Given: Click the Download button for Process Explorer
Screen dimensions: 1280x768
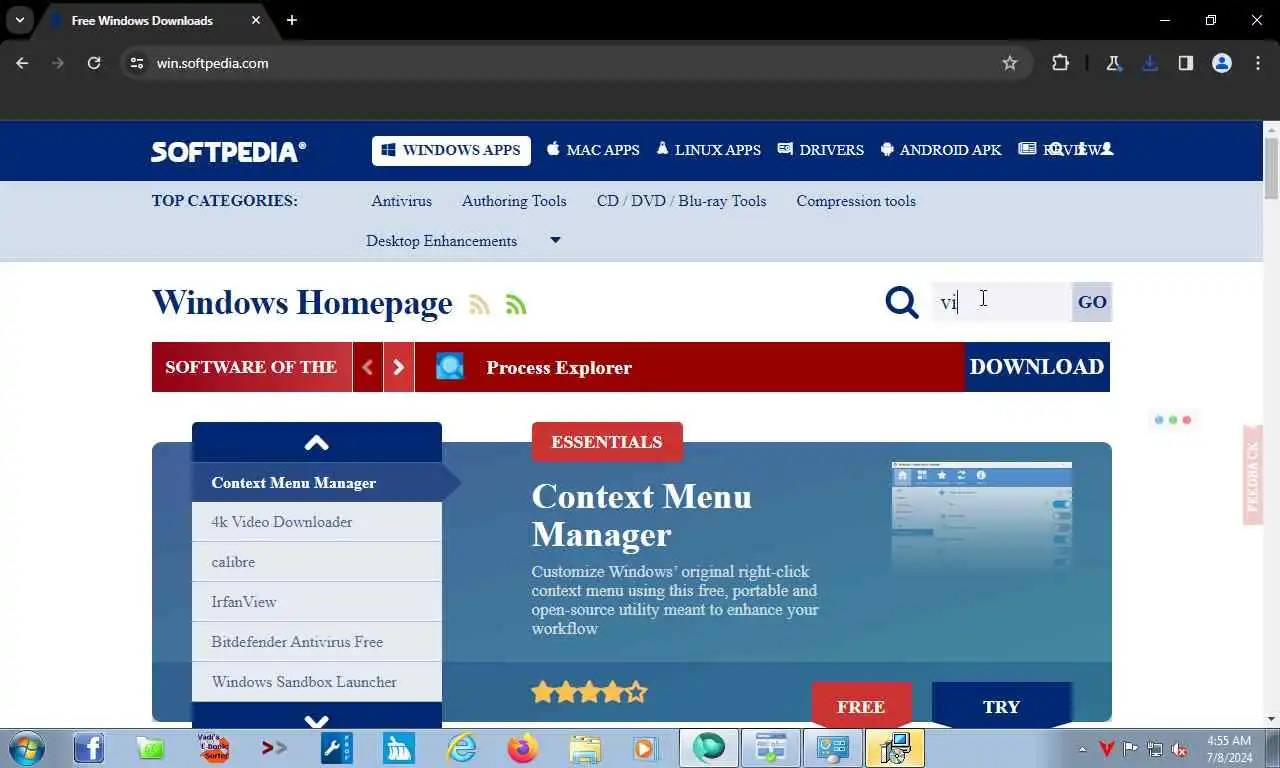Looking at the screenshot, I should tap(1037, 367).
